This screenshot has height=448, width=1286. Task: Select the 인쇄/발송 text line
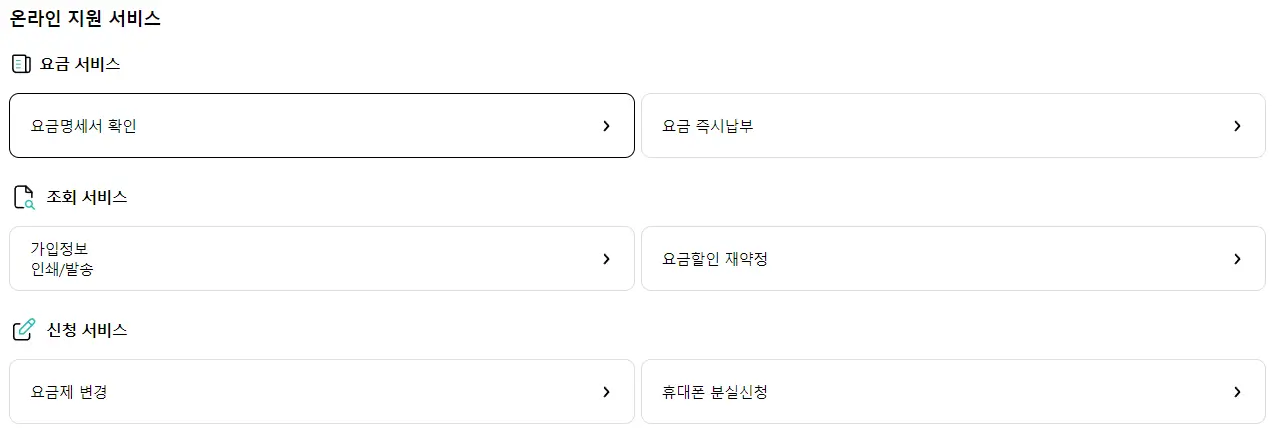click(62, 269)
